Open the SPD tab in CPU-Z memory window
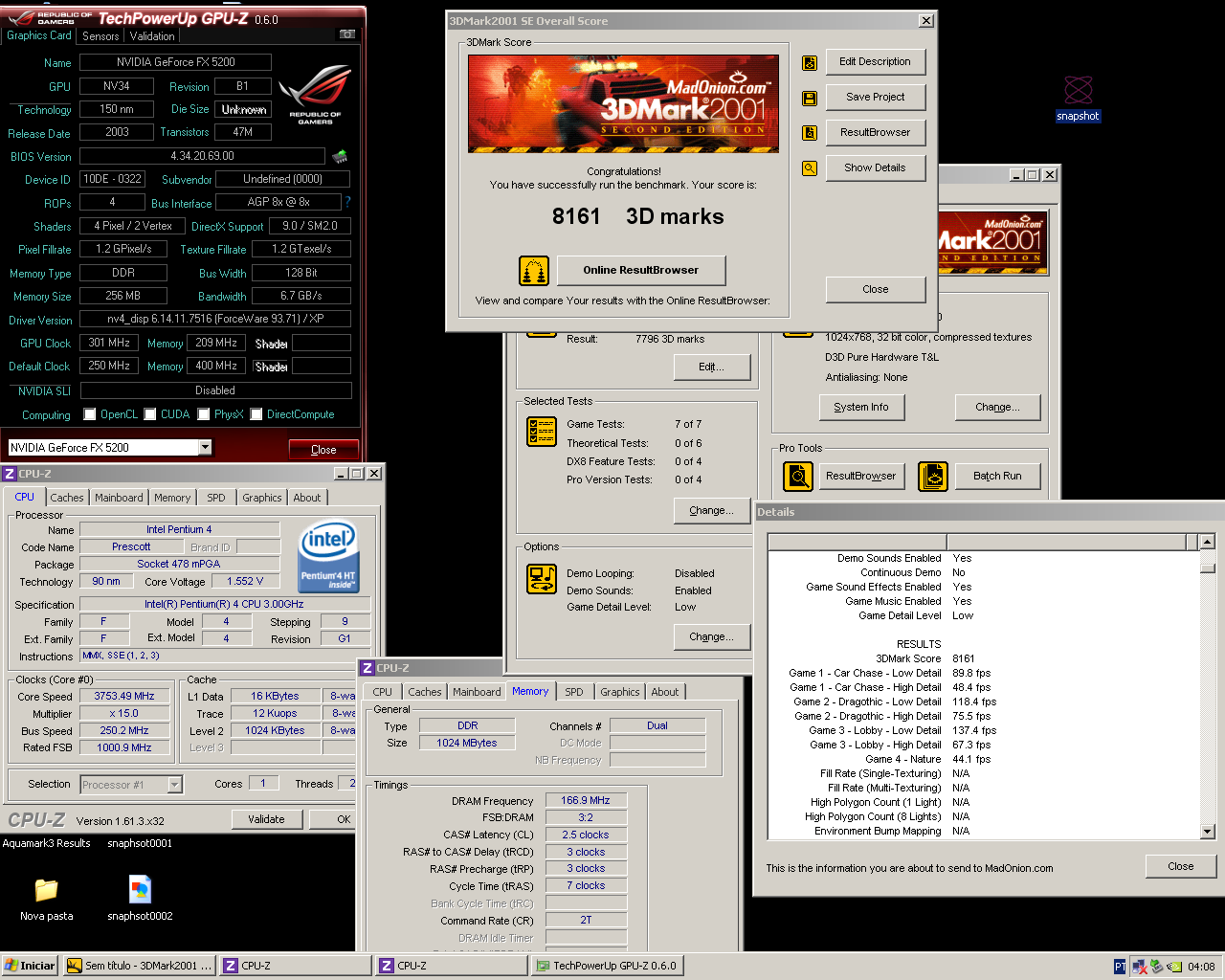 tap(574, 692)
